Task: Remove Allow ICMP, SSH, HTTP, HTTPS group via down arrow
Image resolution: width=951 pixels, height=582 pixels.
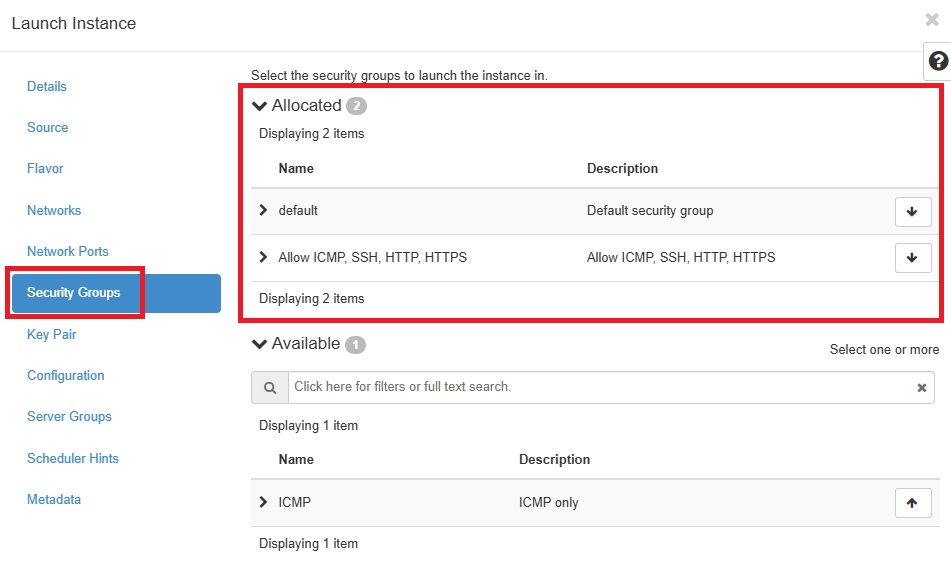Action: (913, 258)
